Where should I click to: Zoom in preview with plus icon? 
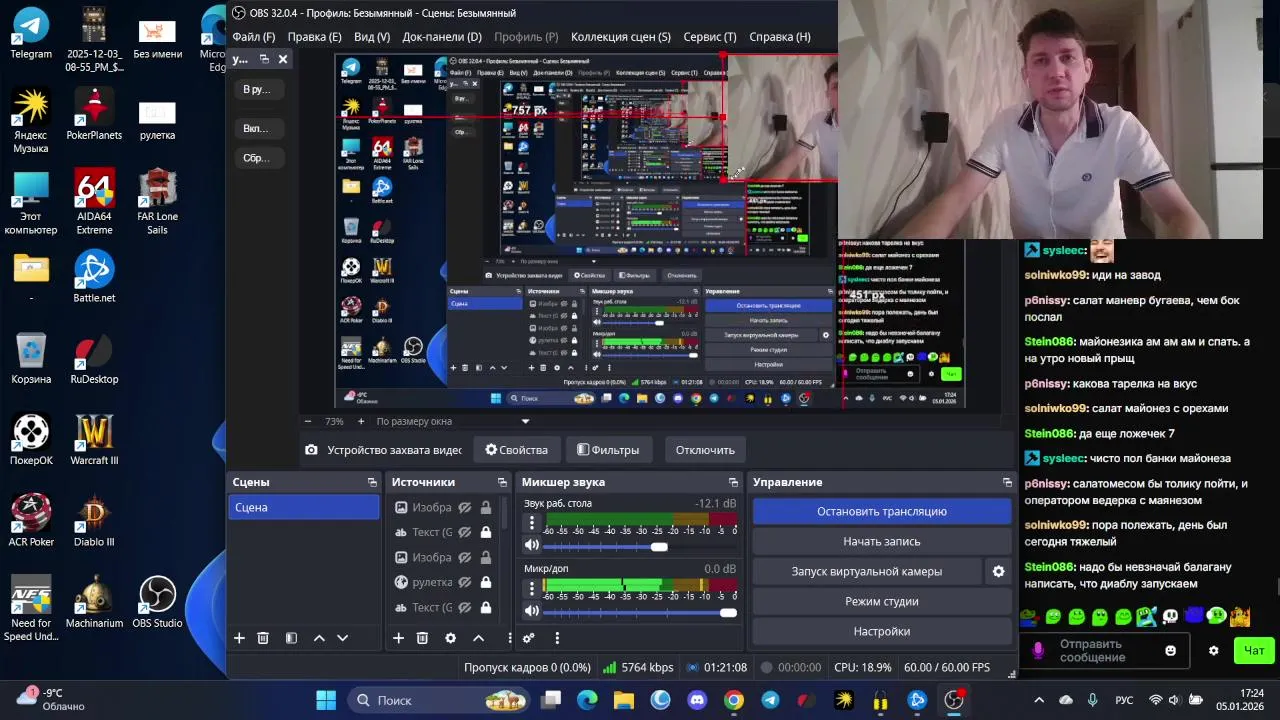pyautogui.click(x=361, y=421)
